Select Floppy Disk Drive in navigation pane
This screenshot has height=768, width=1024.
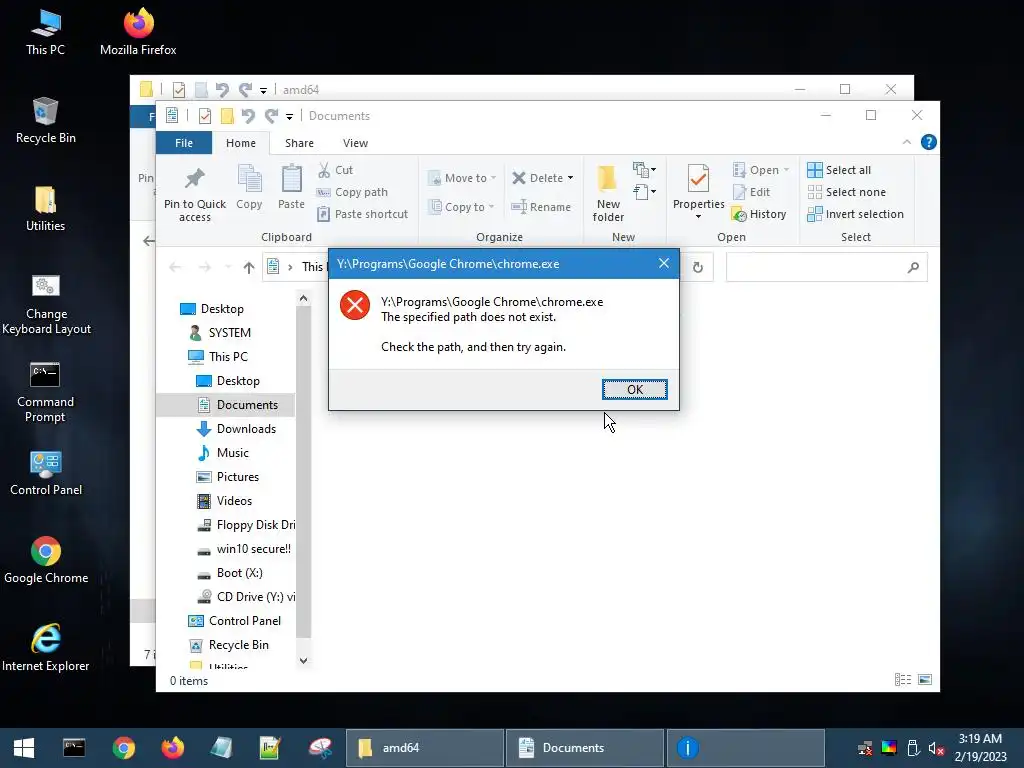pos(246,525)
